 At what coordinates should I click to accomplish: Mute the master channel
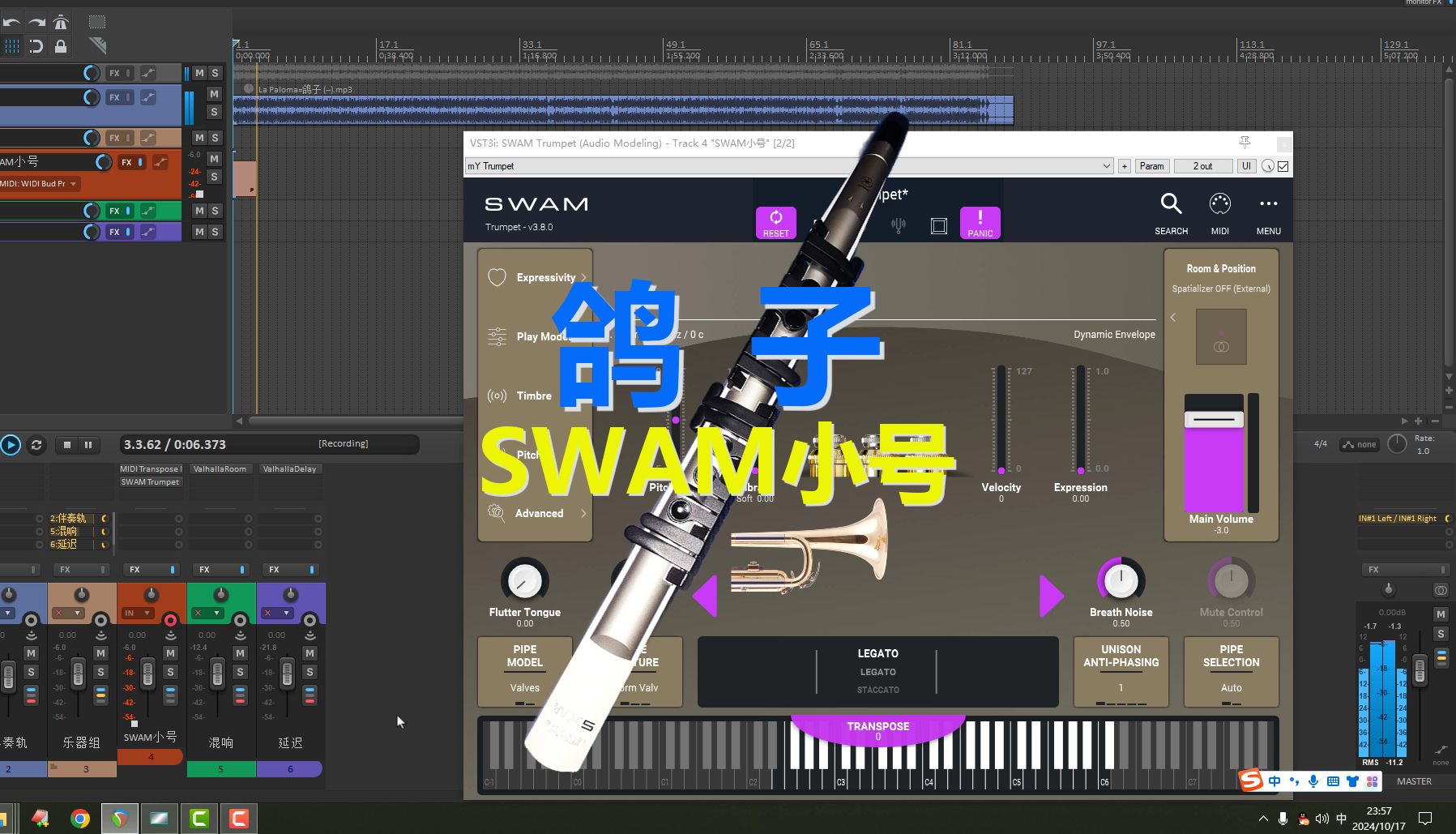[x=1441, y=614]
